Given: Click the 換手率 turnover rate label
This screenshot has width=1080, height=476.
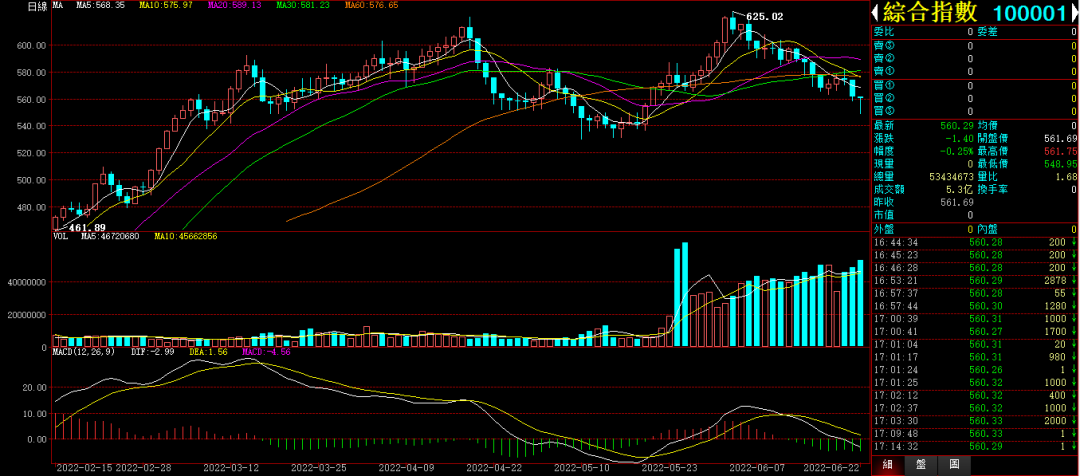Looking at the screenshot, I should click(x=993, y=189).
